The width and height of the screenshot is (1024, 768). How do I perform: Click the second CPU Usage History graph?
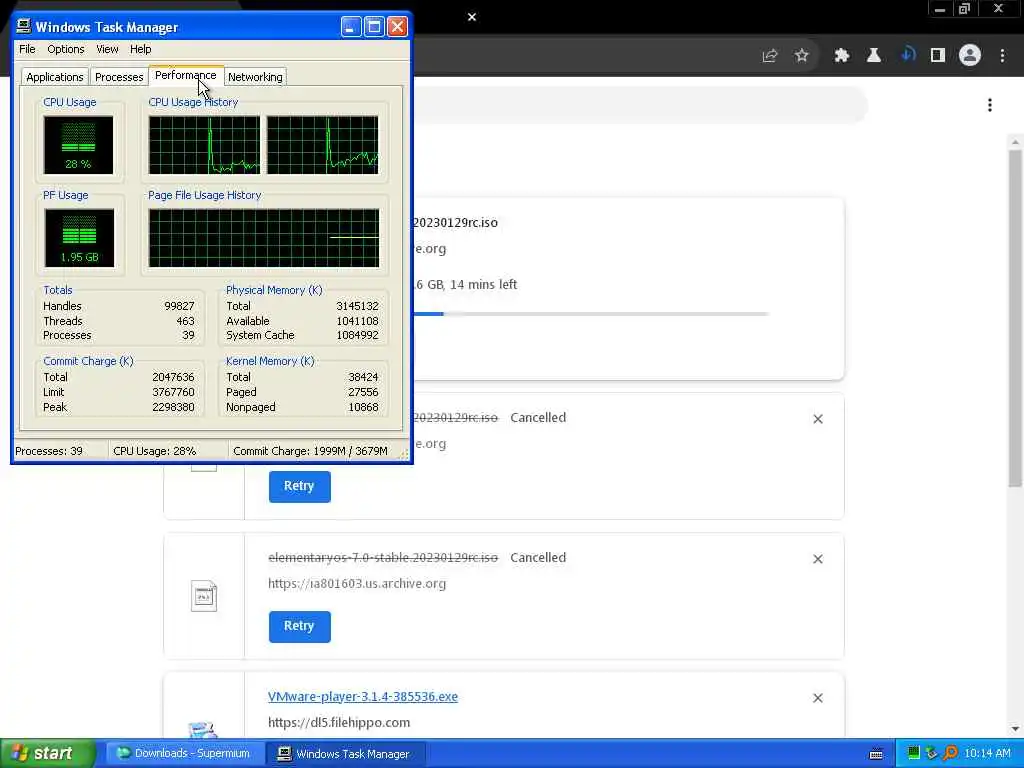323,145
